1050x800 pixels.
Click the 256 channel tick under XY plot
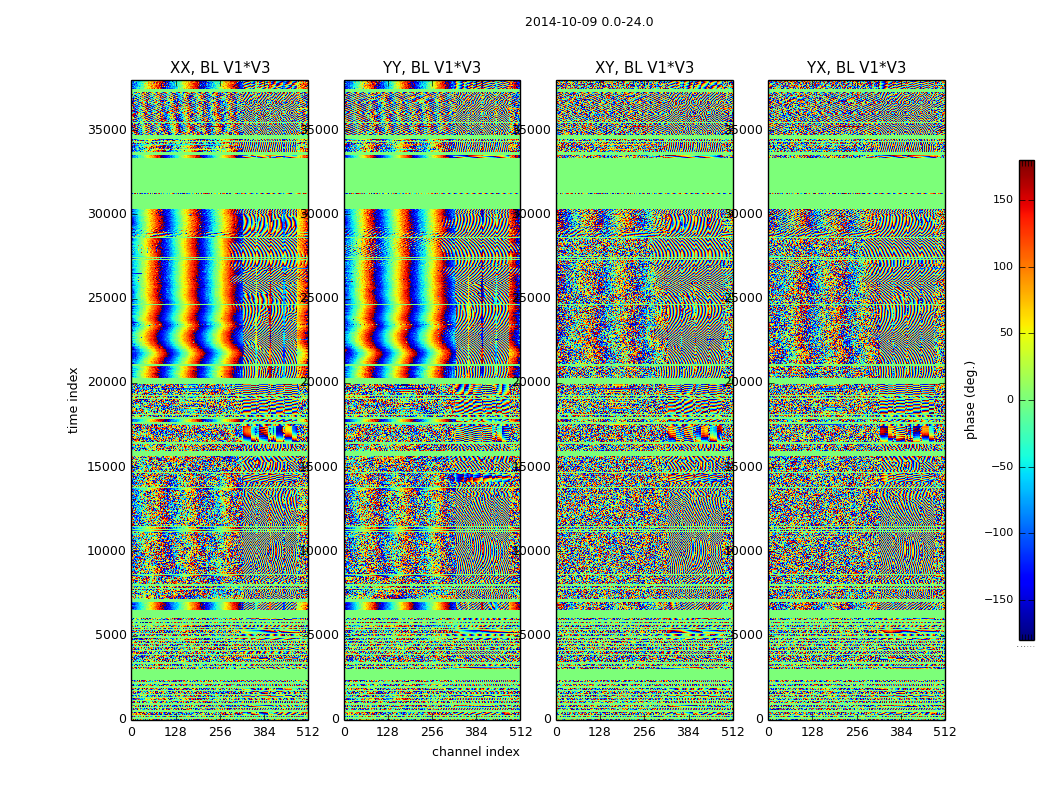(x=644, y=732)
